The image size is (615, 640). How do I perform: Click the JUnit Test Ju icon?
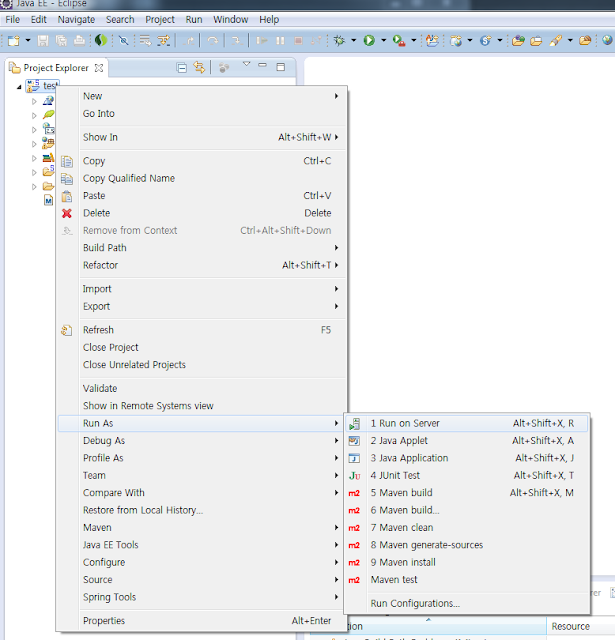354,476
